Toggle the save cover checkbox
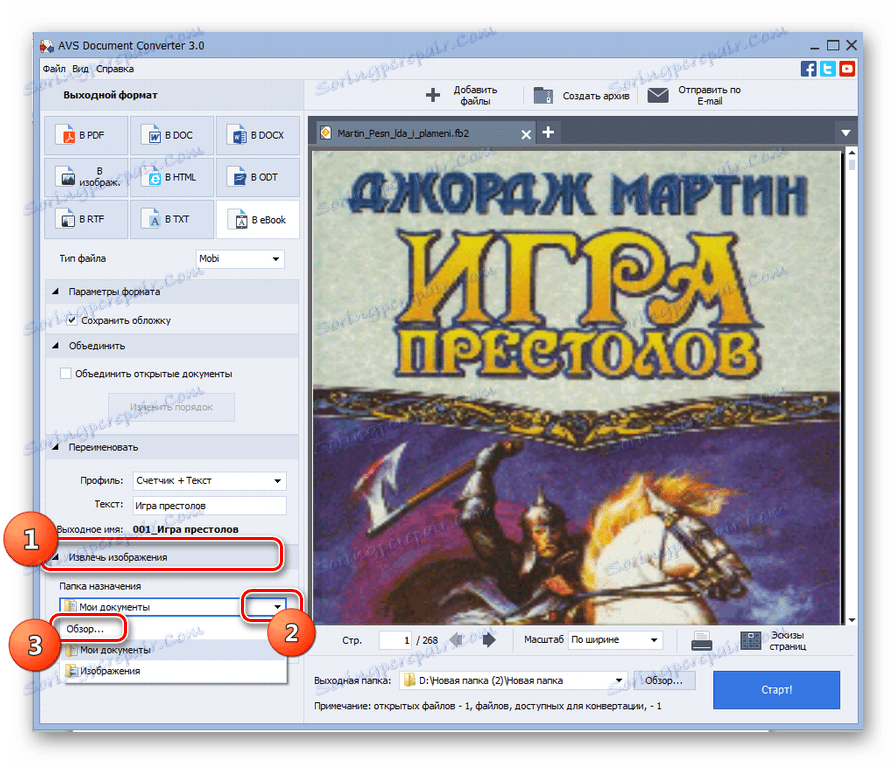Screen dimensions: 895x764 pyautogui.click(x=72, y=320)
